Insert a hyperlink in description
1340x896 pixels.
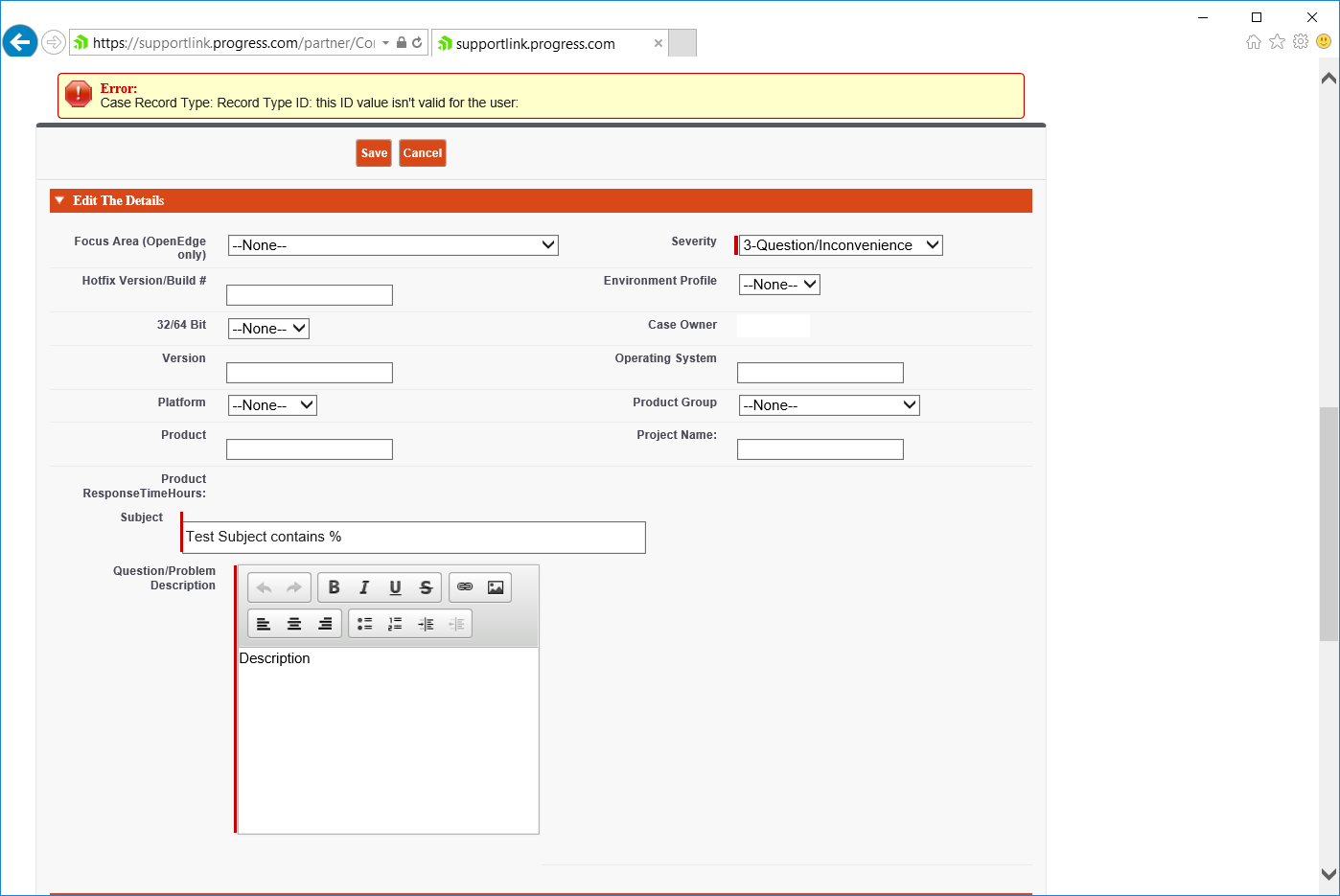click(x=465, y=587)
